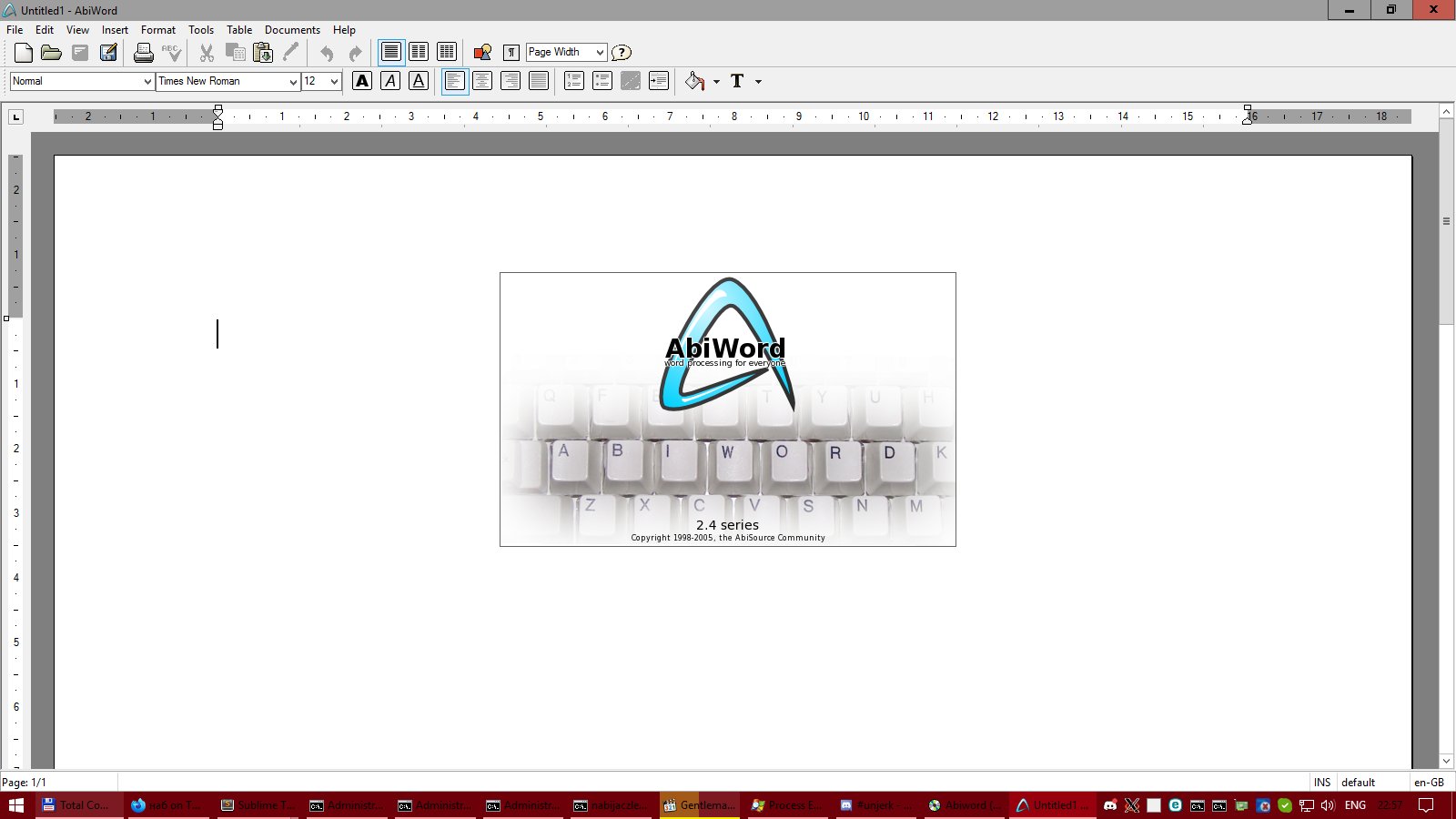Click the Windows Start button
This screenshot has width=1456, height=819.
coord(16,805)
